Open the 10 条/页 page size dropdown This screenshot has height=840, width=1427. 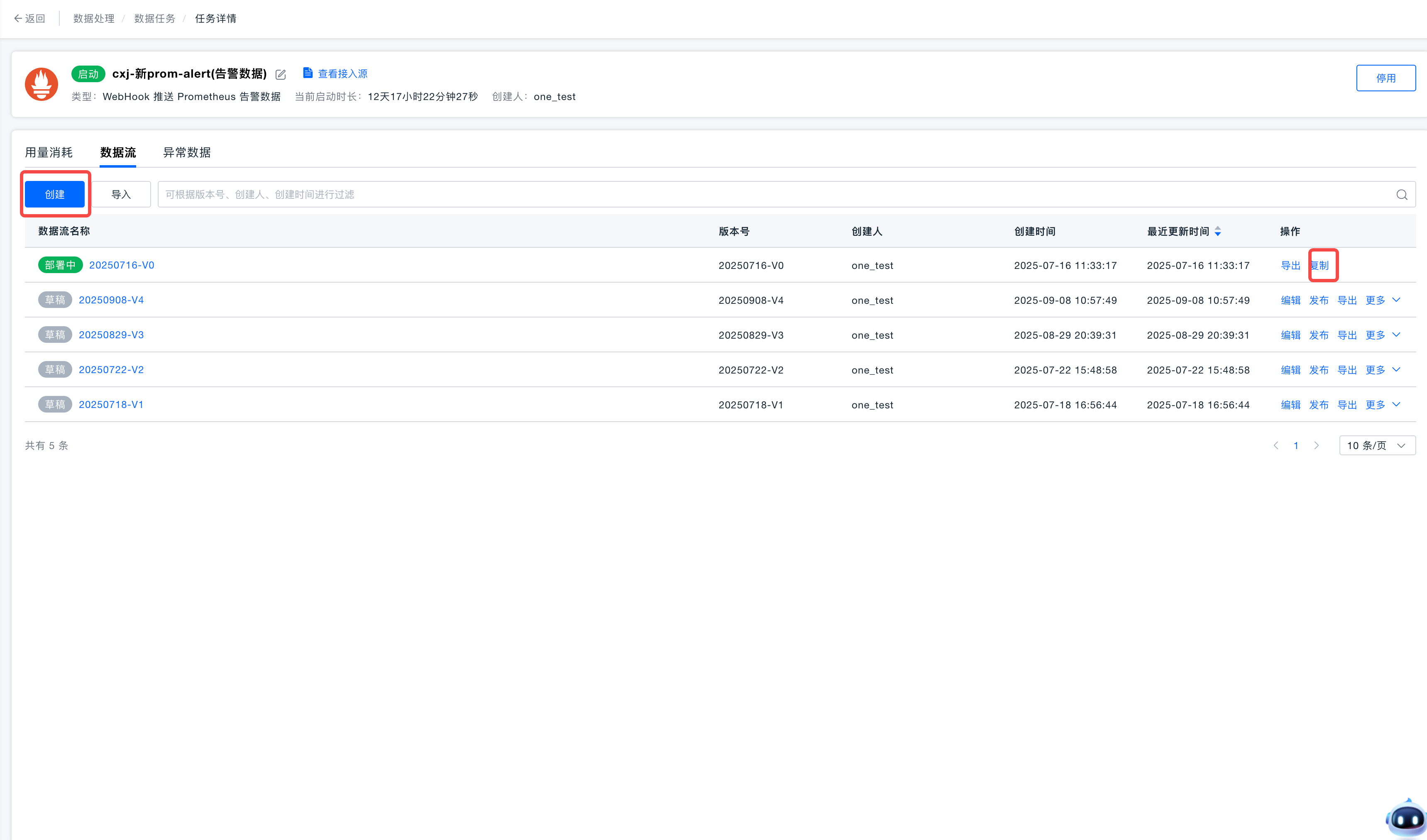point(1377,445)
